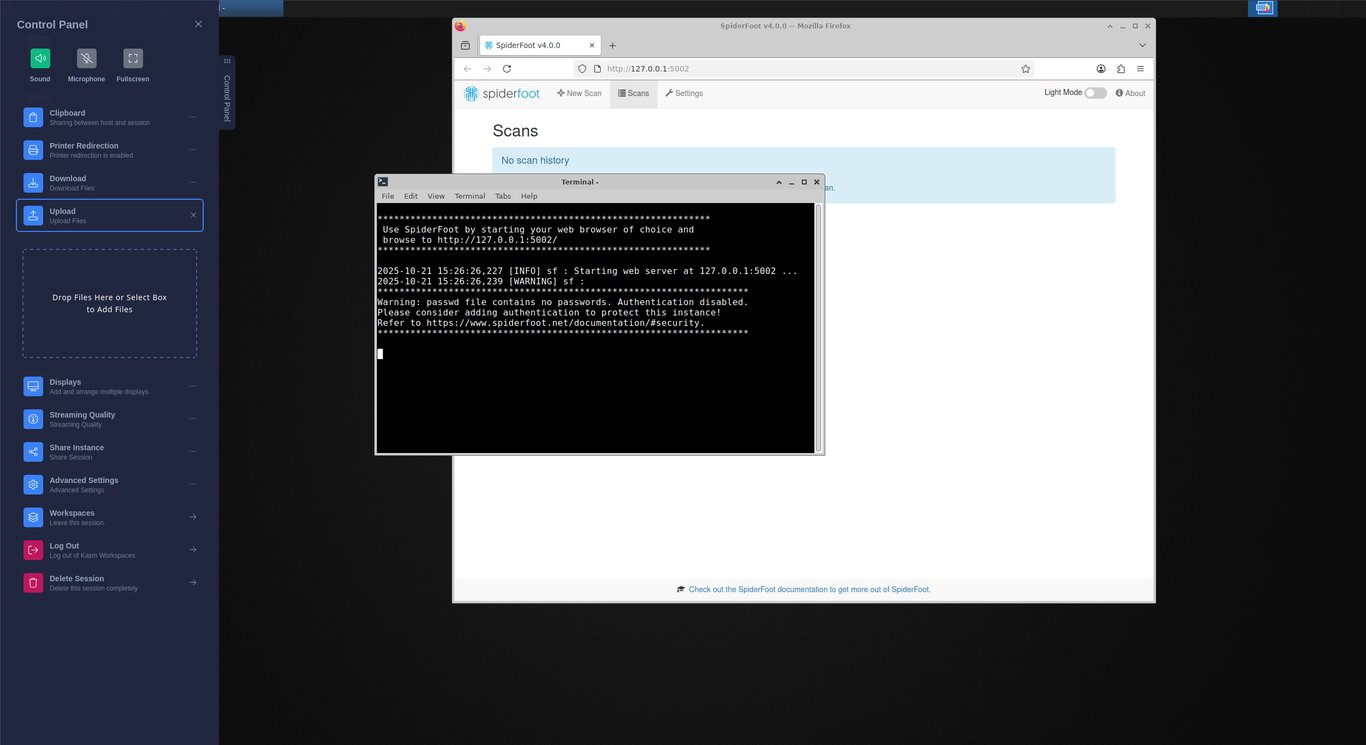Expand the Download section ellipsis
The image size is (1366, 745).
tap(193, 183)
